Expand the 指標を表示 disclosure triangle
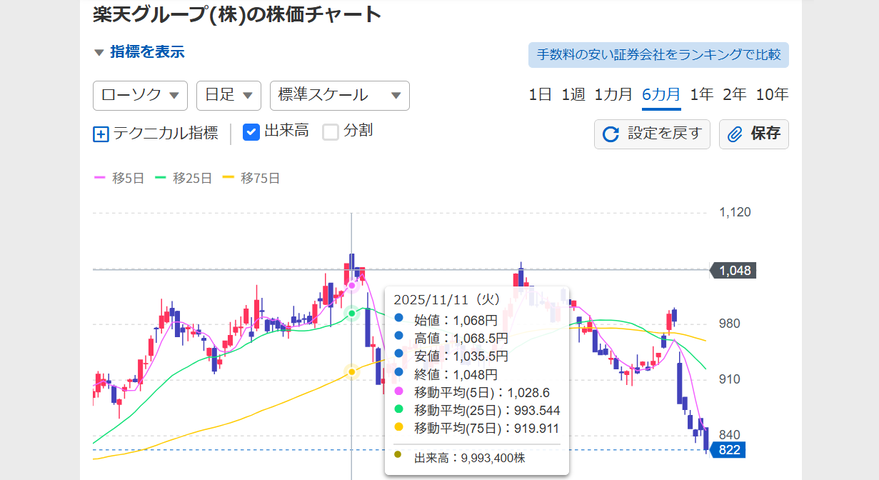The image size is (879, 480). (x=99, y=53)
